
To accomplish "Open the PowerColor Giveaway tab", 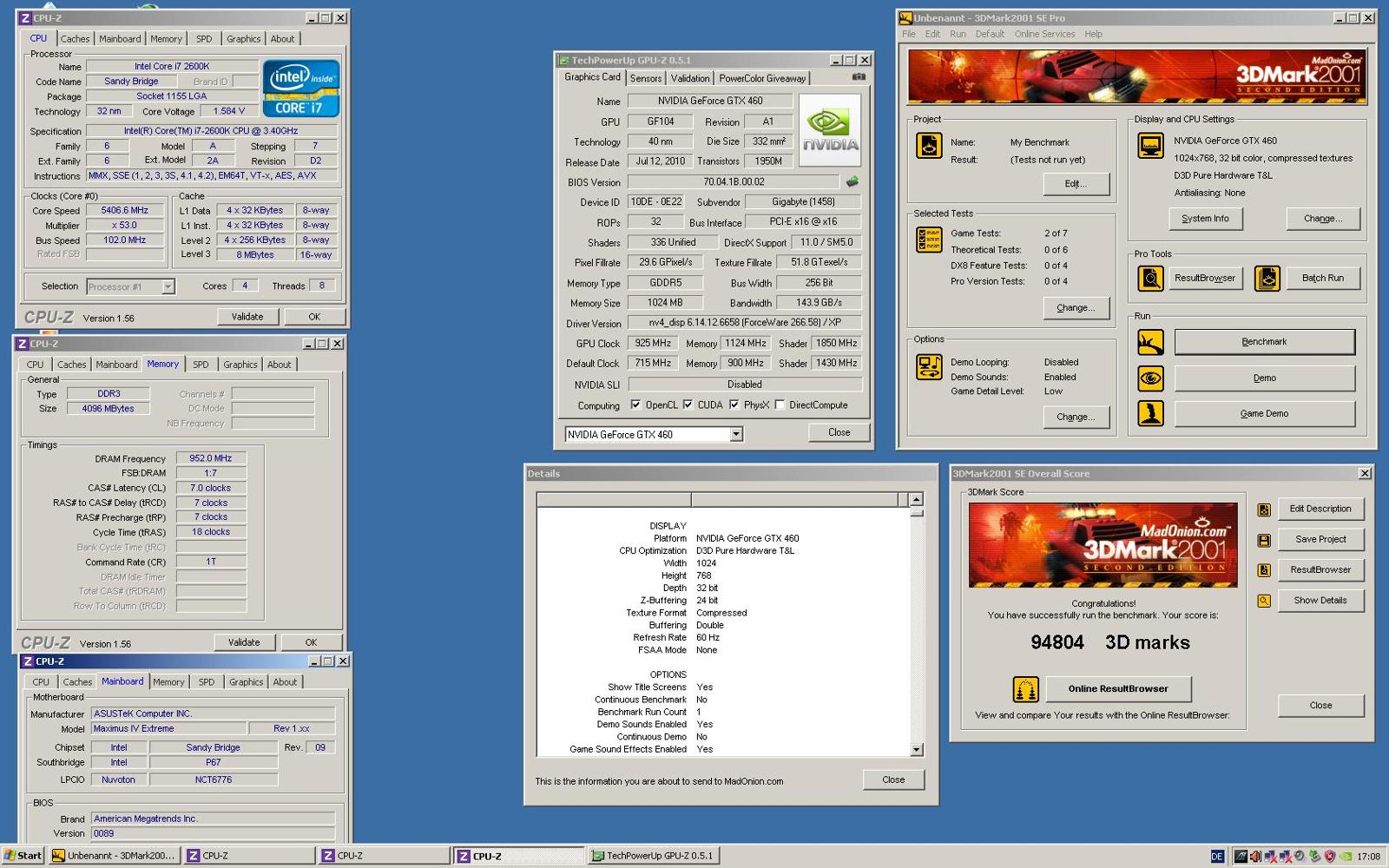I will point(762,78).
